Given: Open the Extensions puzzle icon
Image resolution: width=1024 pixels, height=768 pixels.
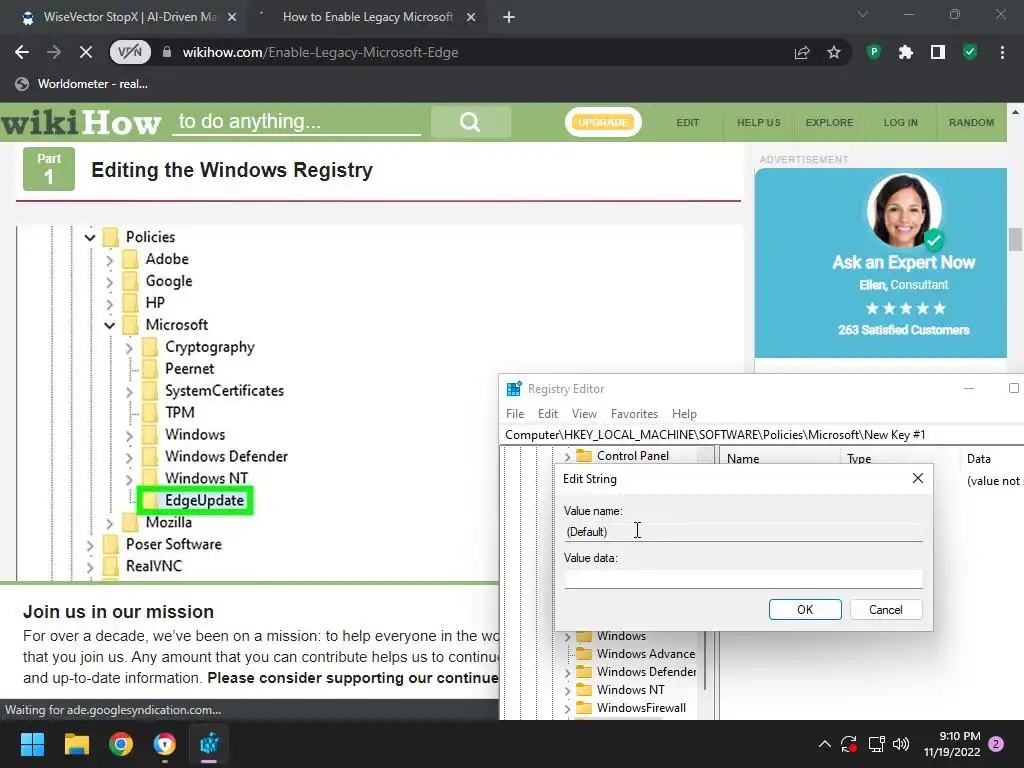Looking at the screenshot, I should pos(906,52).
